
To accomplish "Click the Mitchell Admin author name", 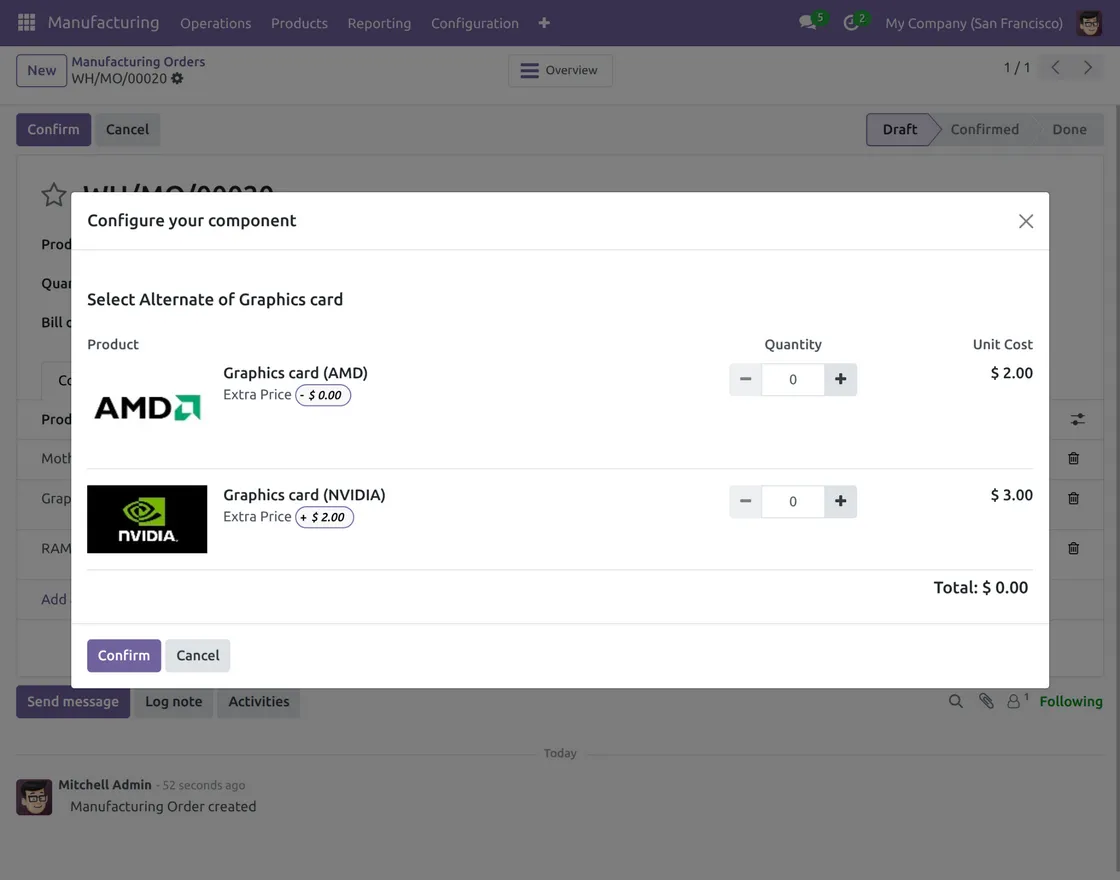I will tap(105, 785).
